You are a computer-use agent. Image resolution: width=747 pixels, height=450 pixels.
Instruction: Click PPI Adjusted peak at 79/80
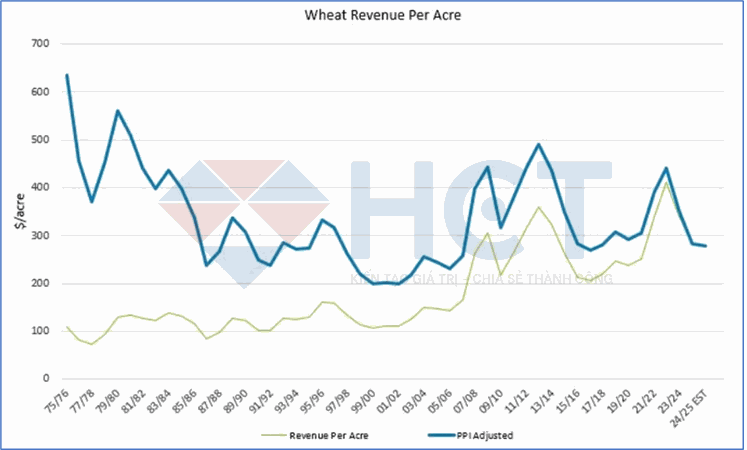118,111
